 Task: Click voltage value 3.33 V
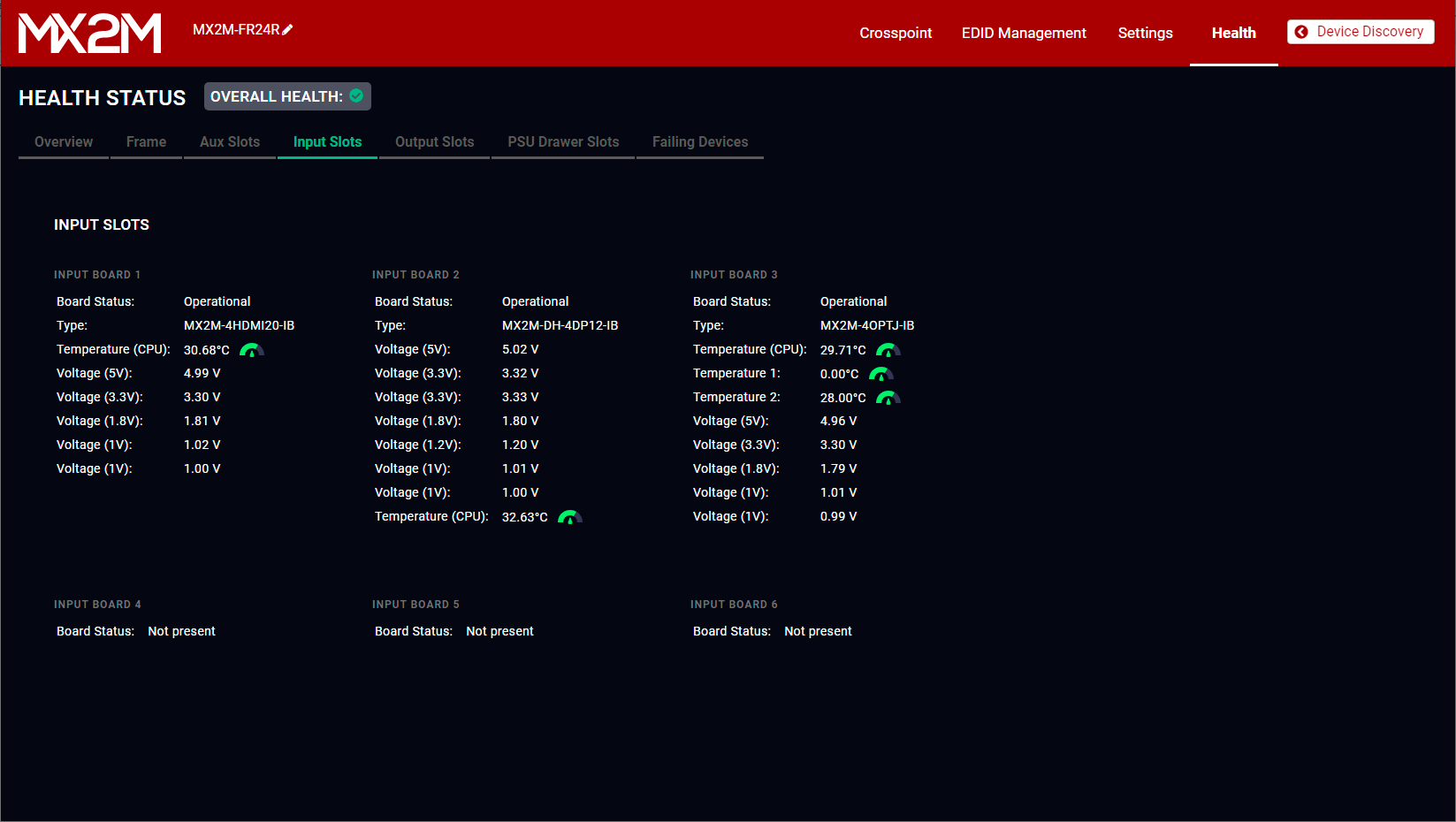click(x=520, y=397)
